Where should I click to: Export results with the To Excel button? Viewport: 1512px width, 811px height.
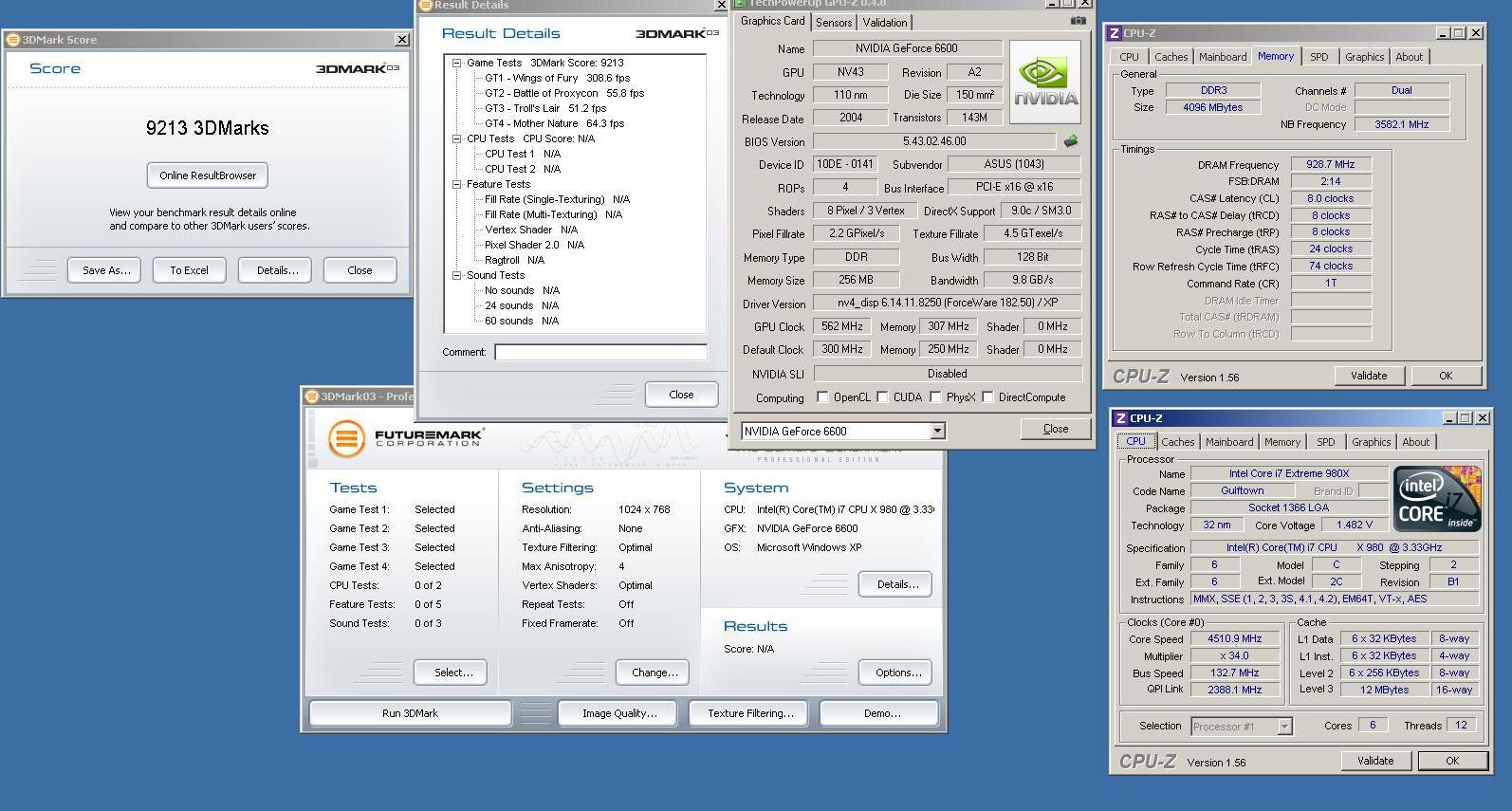pos(189,270)
